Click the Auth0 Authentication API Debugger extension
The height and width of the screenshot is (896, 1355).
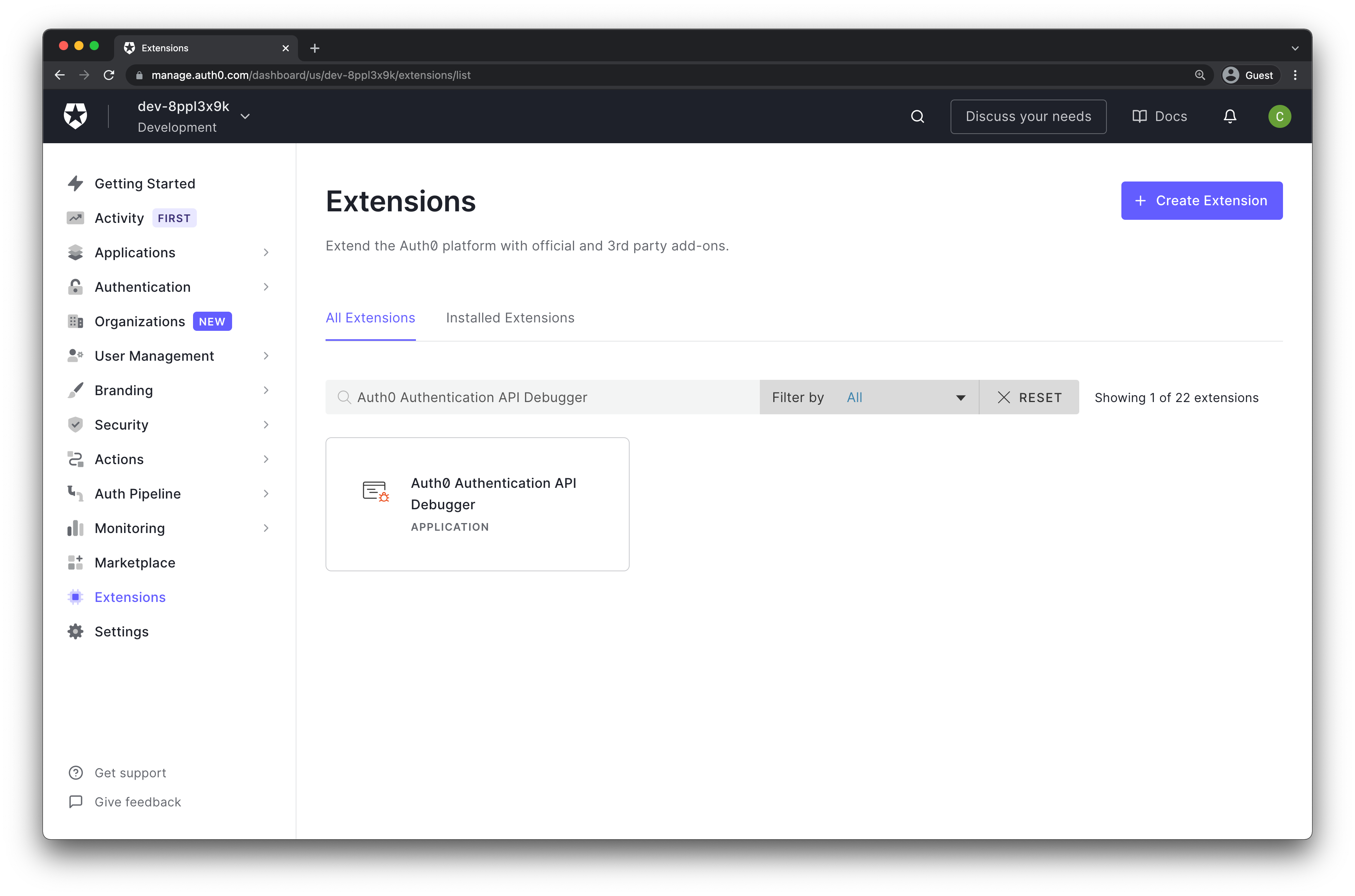pos(478,504)
